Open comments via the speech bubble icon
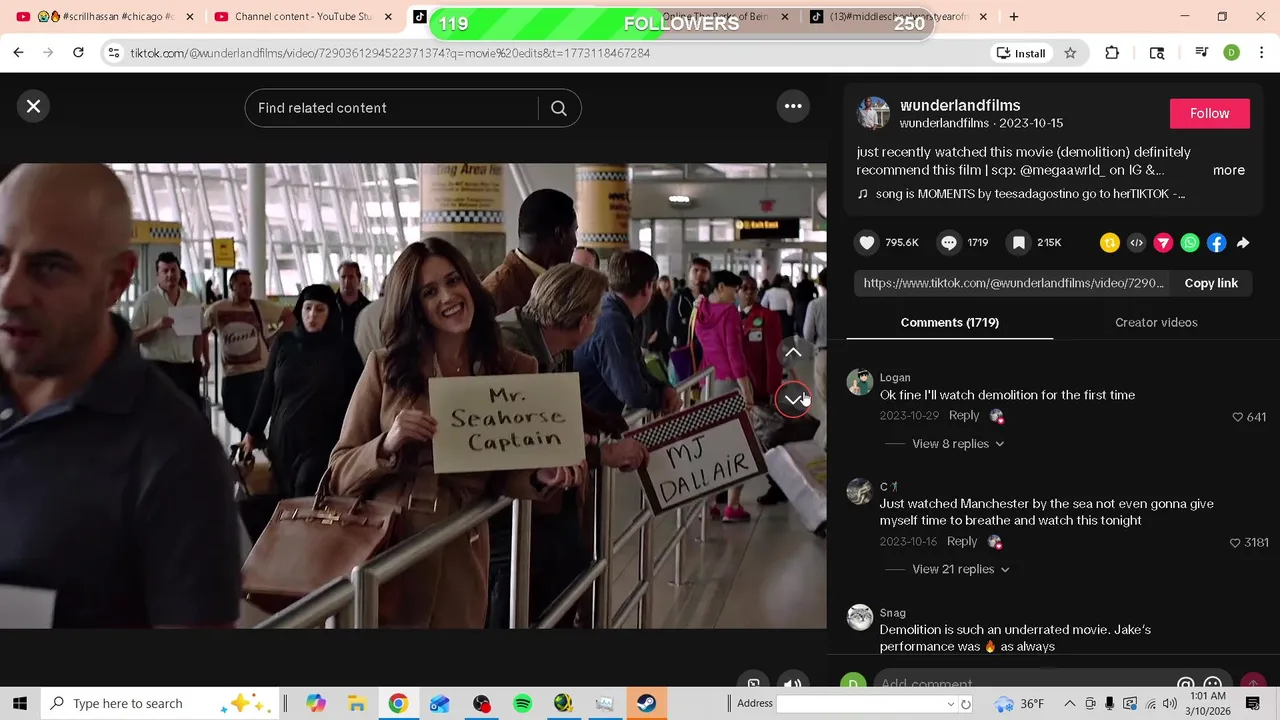Viewport: 1280px width, 720px height. [949, 242]
